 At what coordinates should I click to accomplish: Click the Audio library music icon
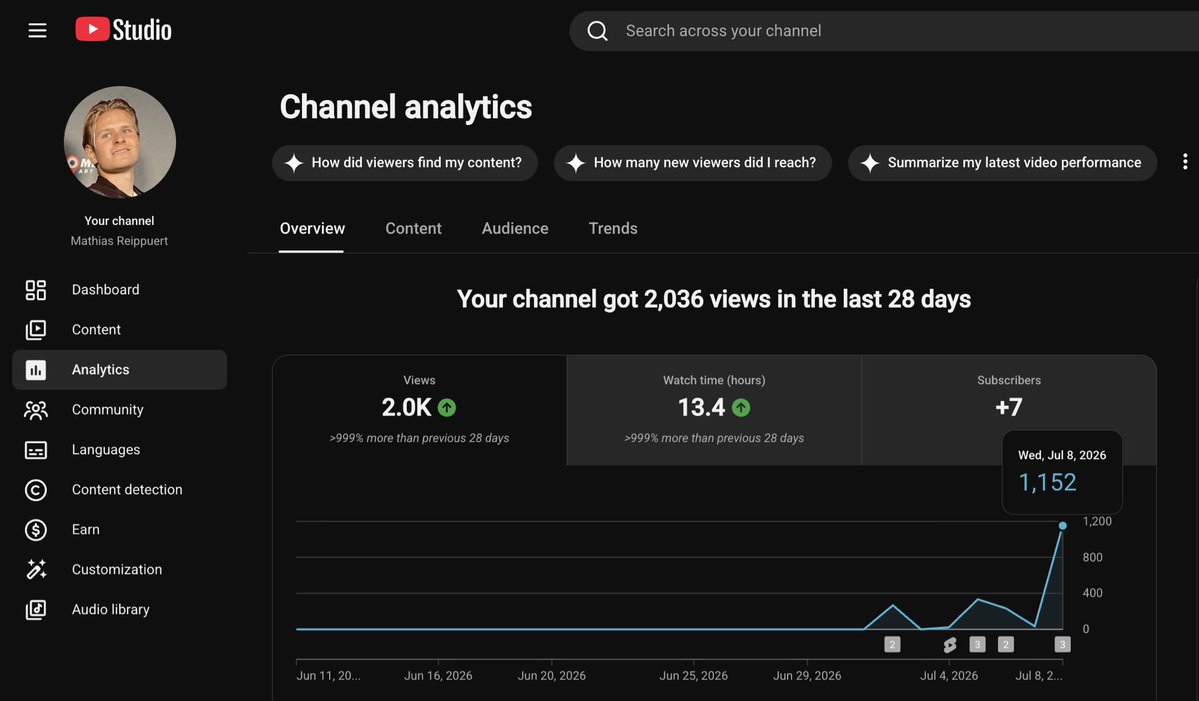point(35,609)
